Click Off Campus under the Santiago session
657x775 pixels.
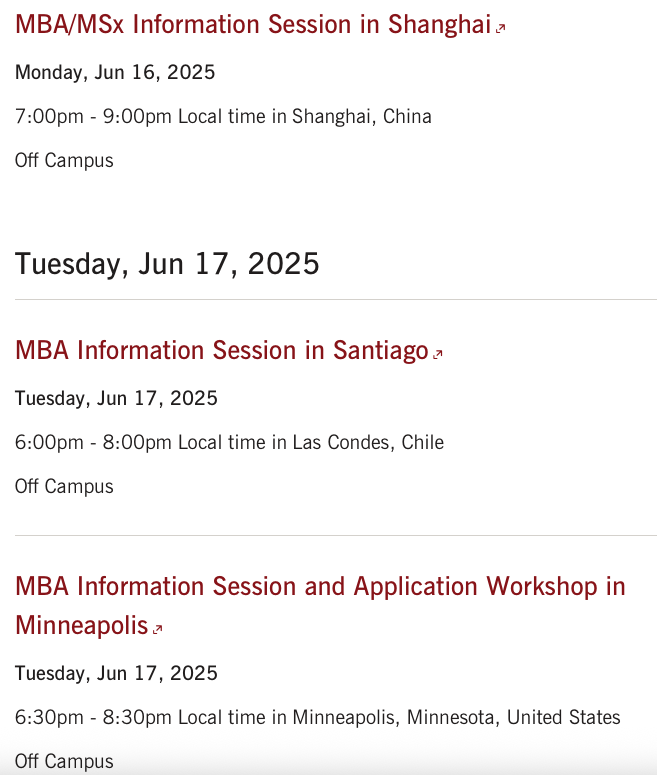pyautogui.click(x=64, y=486)
